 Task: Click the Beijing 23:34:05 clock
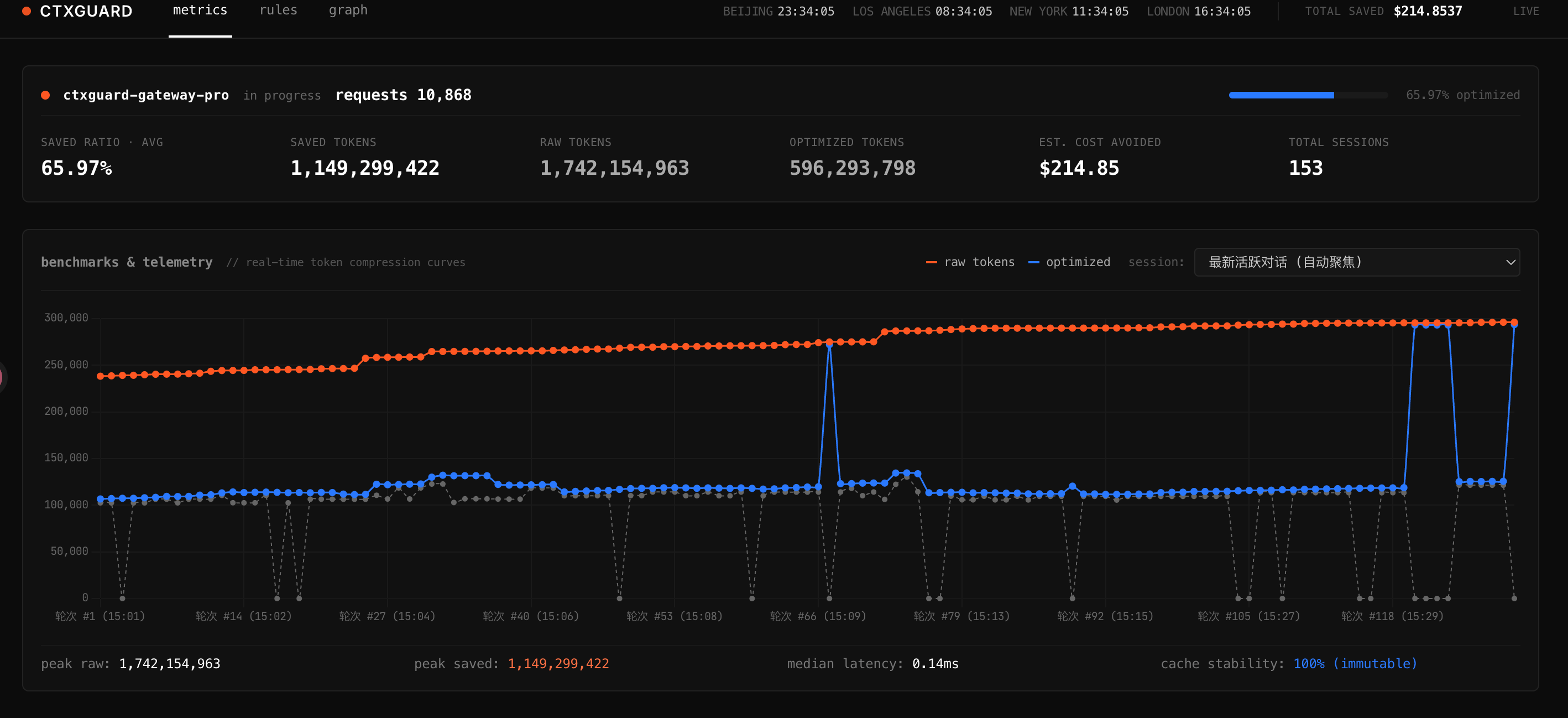click(778, 11)
